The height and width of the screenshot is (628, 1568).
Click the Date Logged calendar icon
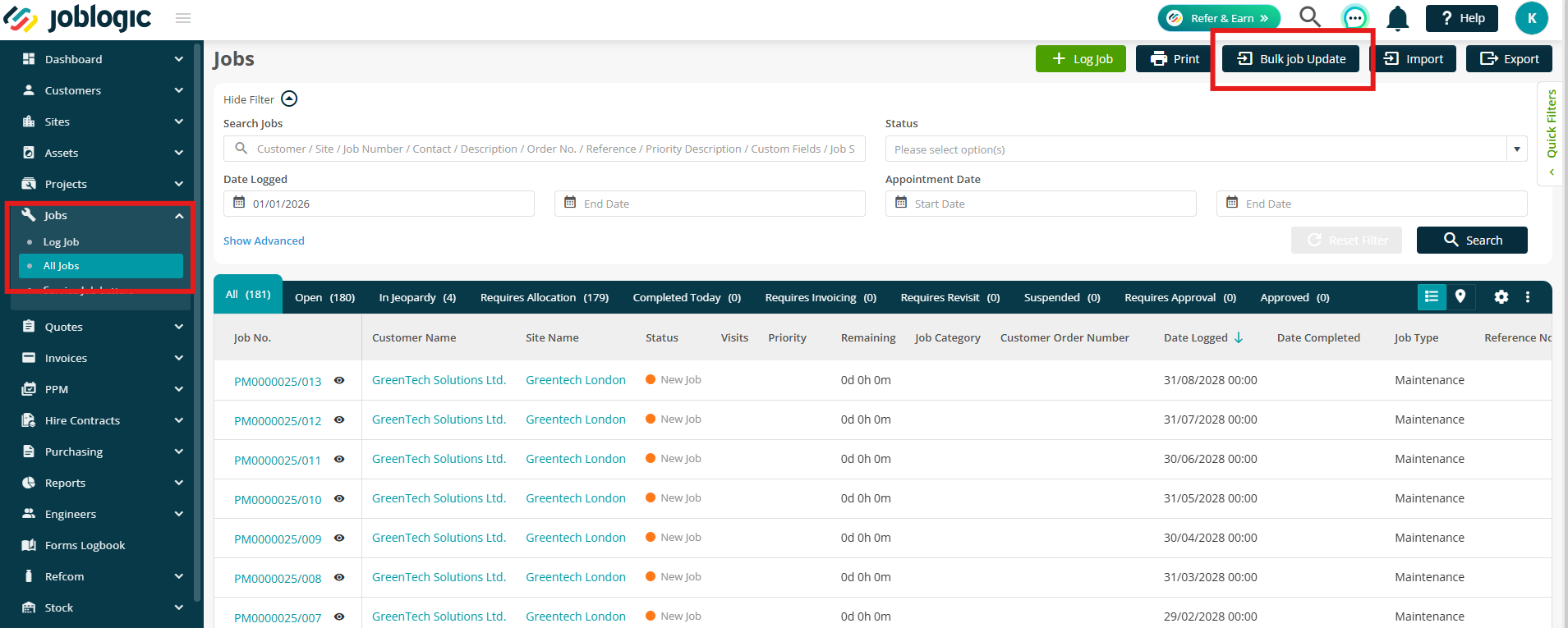[x=239, y=203]
